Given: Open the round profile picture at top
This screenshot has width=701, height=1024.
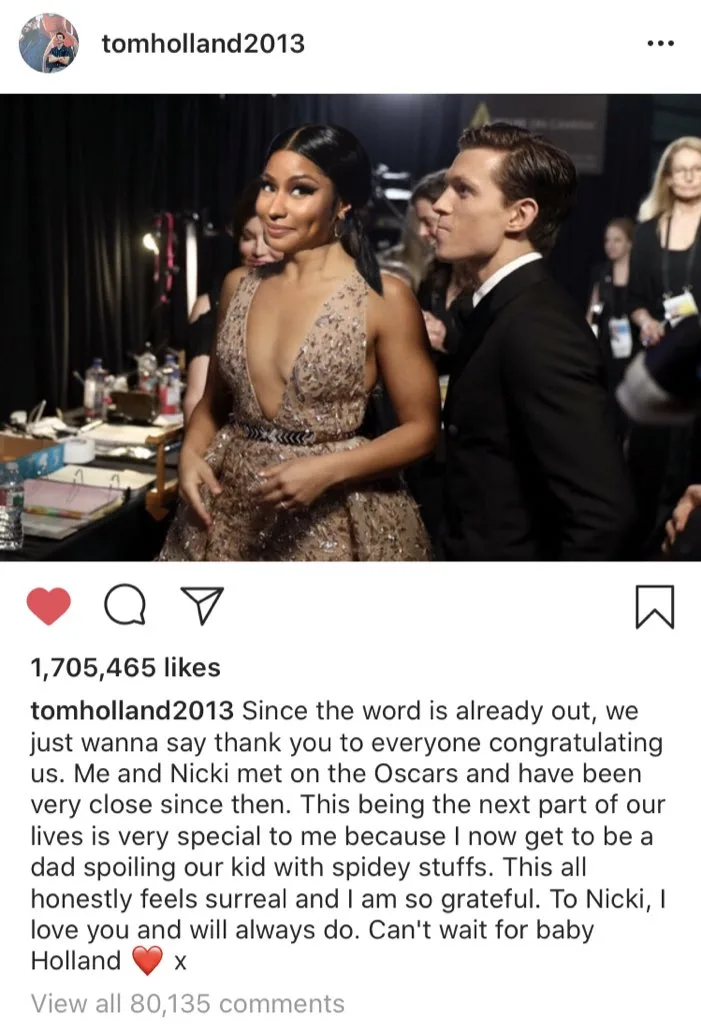Looking at the screenshot, I should (49, 43).
